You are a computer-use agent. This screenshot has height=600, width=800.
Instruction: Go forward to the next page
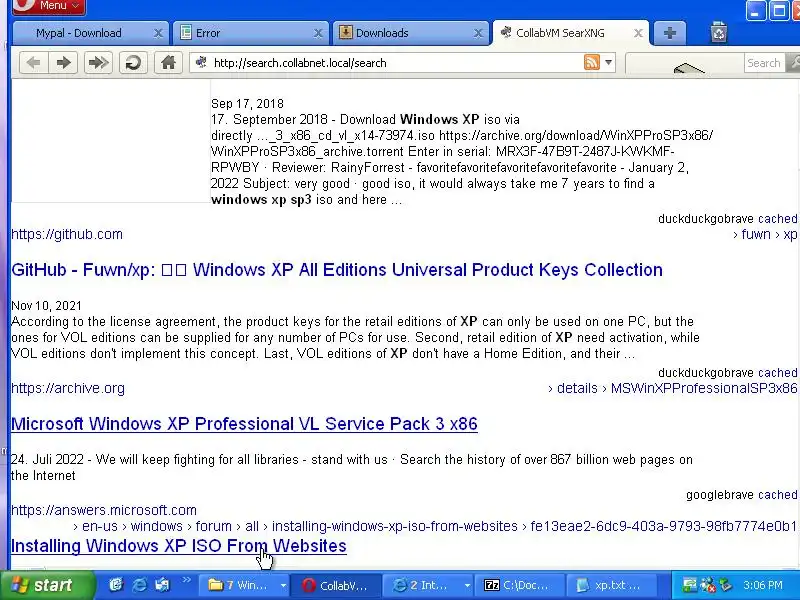pyautogui.click(x=63, y=63)
